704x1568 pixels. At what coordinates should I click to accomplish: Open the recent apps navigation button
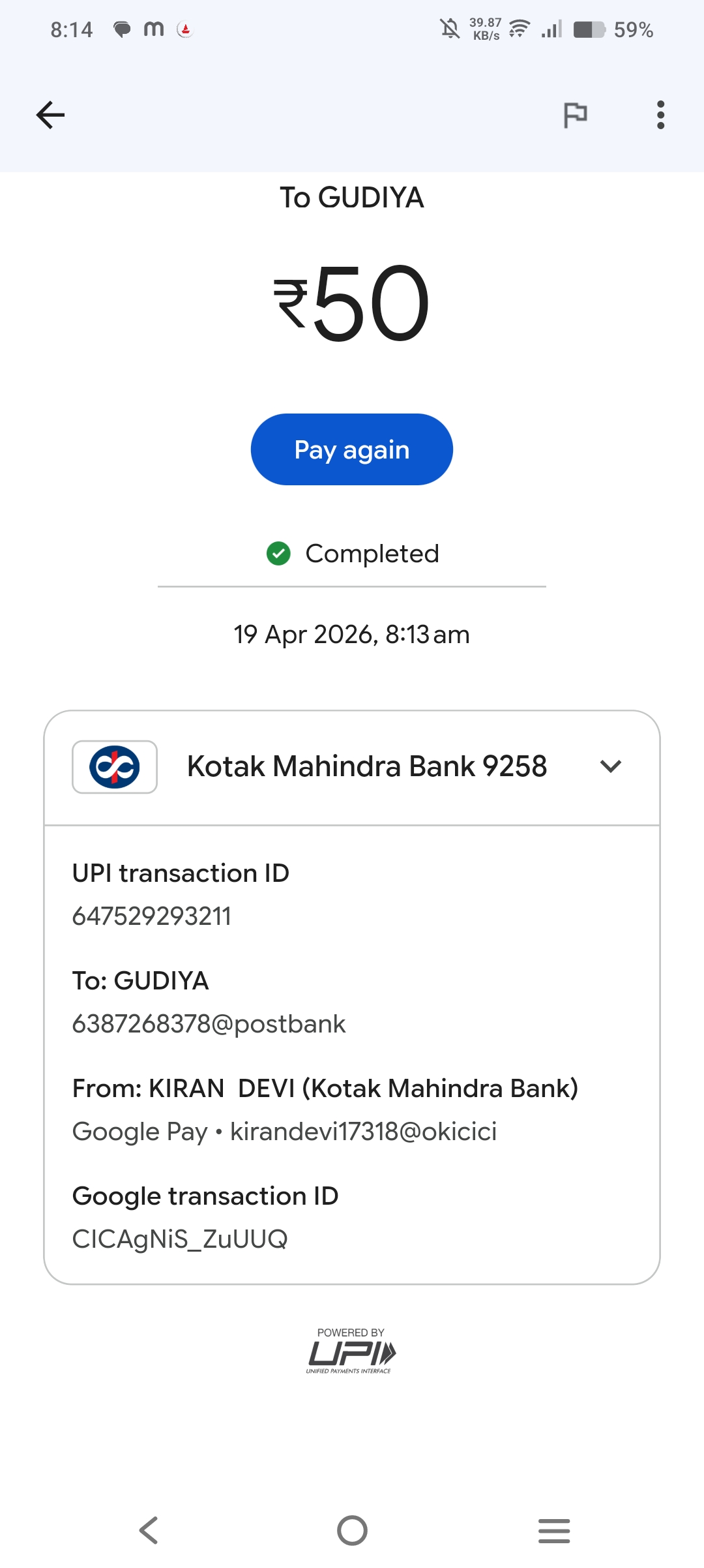point(554,1530)
